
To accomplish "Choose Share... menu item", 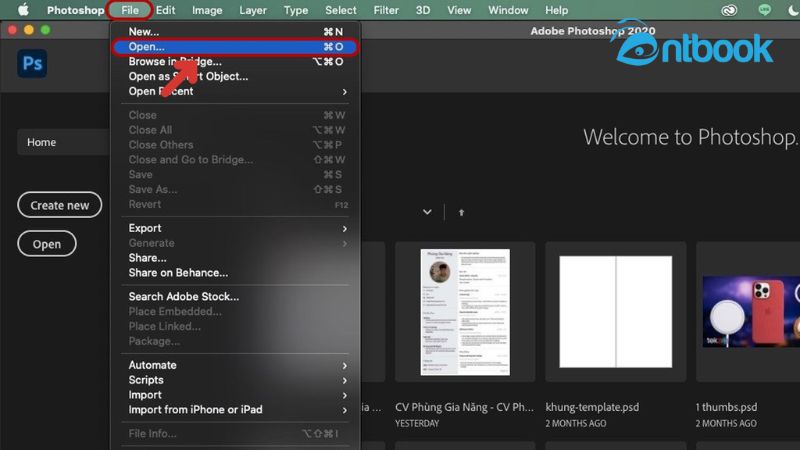I will [x=235, y=258].
